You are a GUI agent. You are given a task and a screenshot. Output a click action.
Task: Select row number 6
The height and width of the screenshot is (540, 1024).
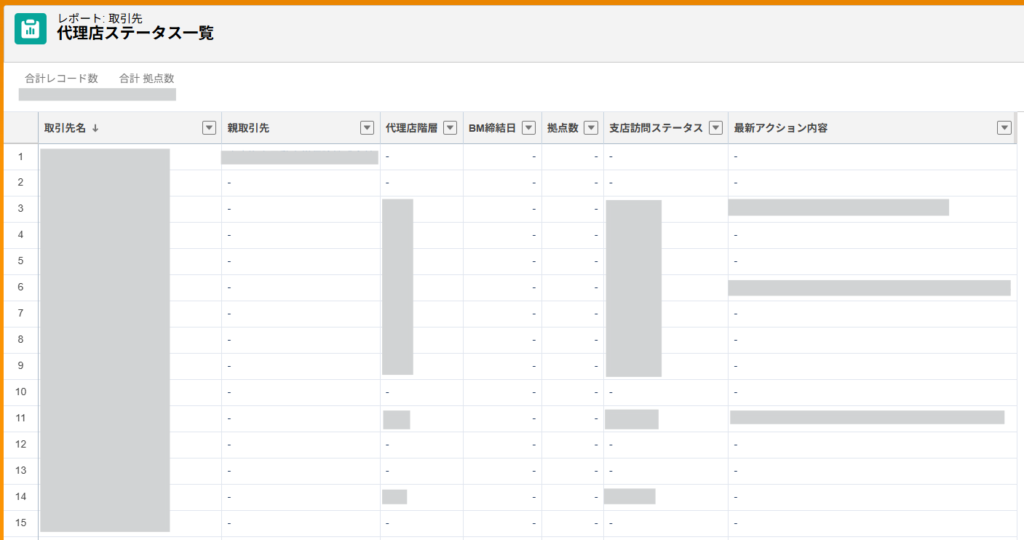pos(21,287)
